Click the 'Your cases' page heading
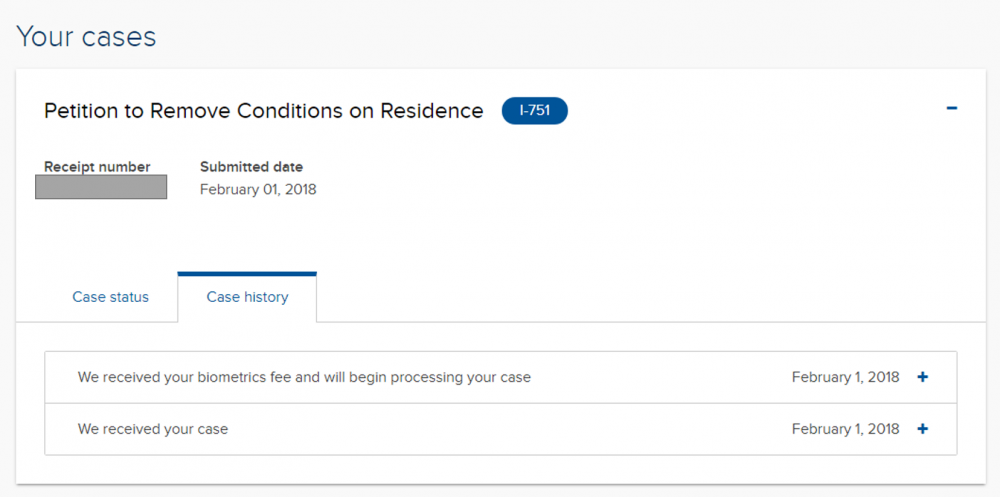Viewport: 1000px width, 497px height. [x=86, y=36]
